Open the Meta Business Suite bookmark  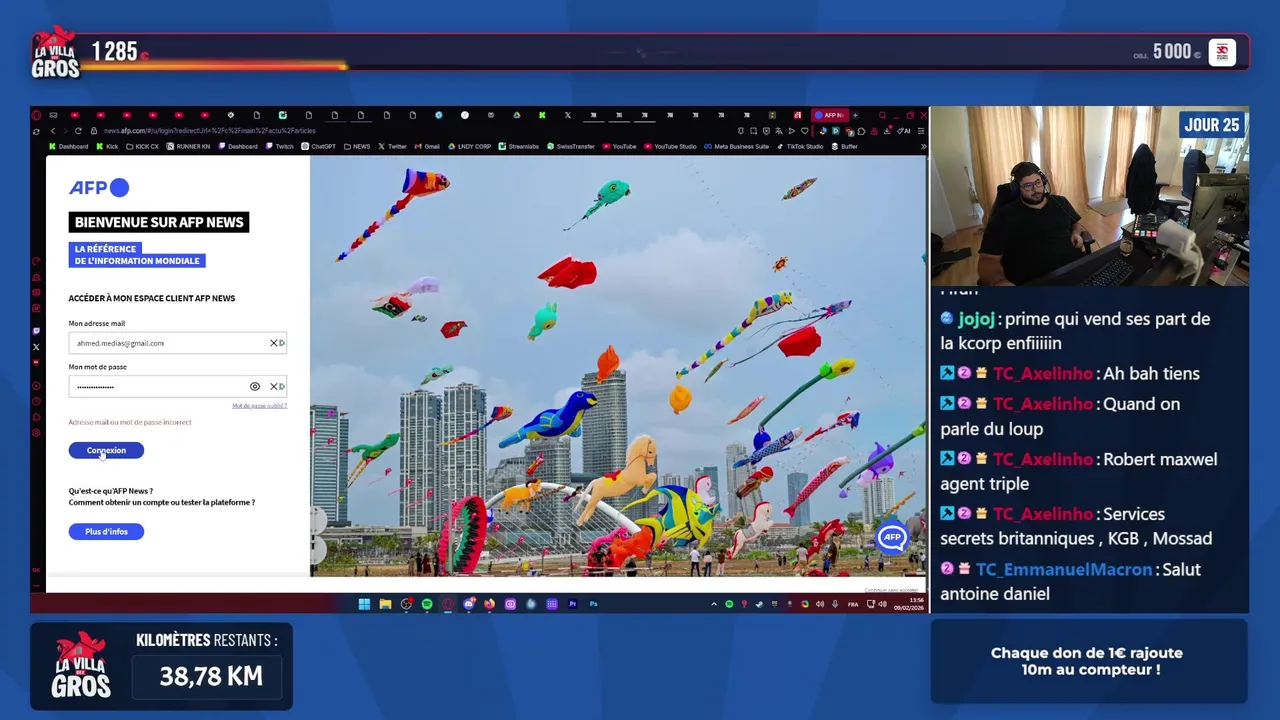pyautogui.click(x=736, y=146)
